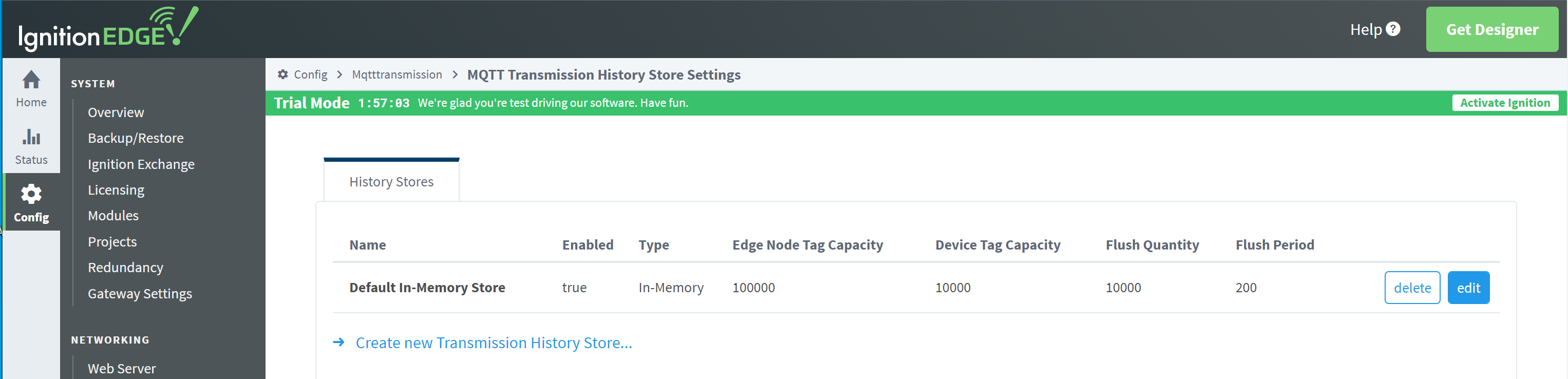Select the History Stores tab

tap(391, 181)
